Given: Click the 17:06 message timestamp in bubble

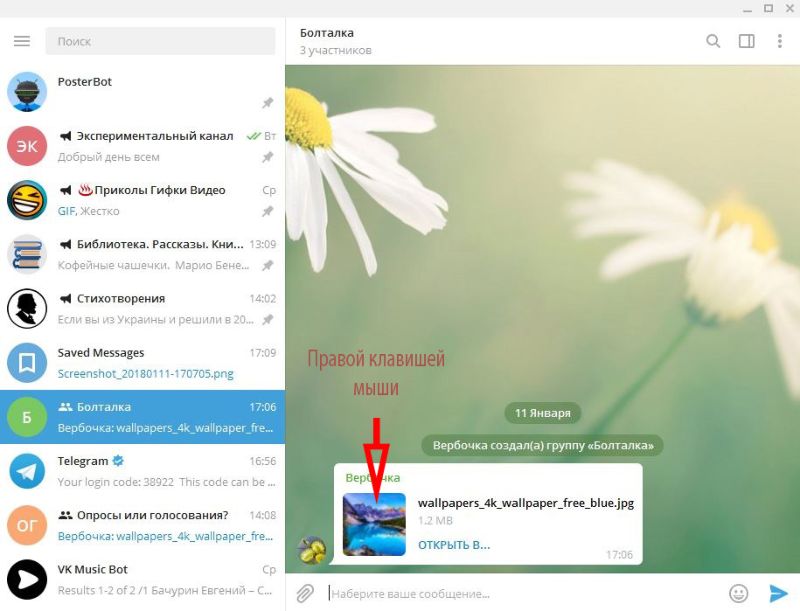Looking at the screenshot, I should click(x=619, y=554).
